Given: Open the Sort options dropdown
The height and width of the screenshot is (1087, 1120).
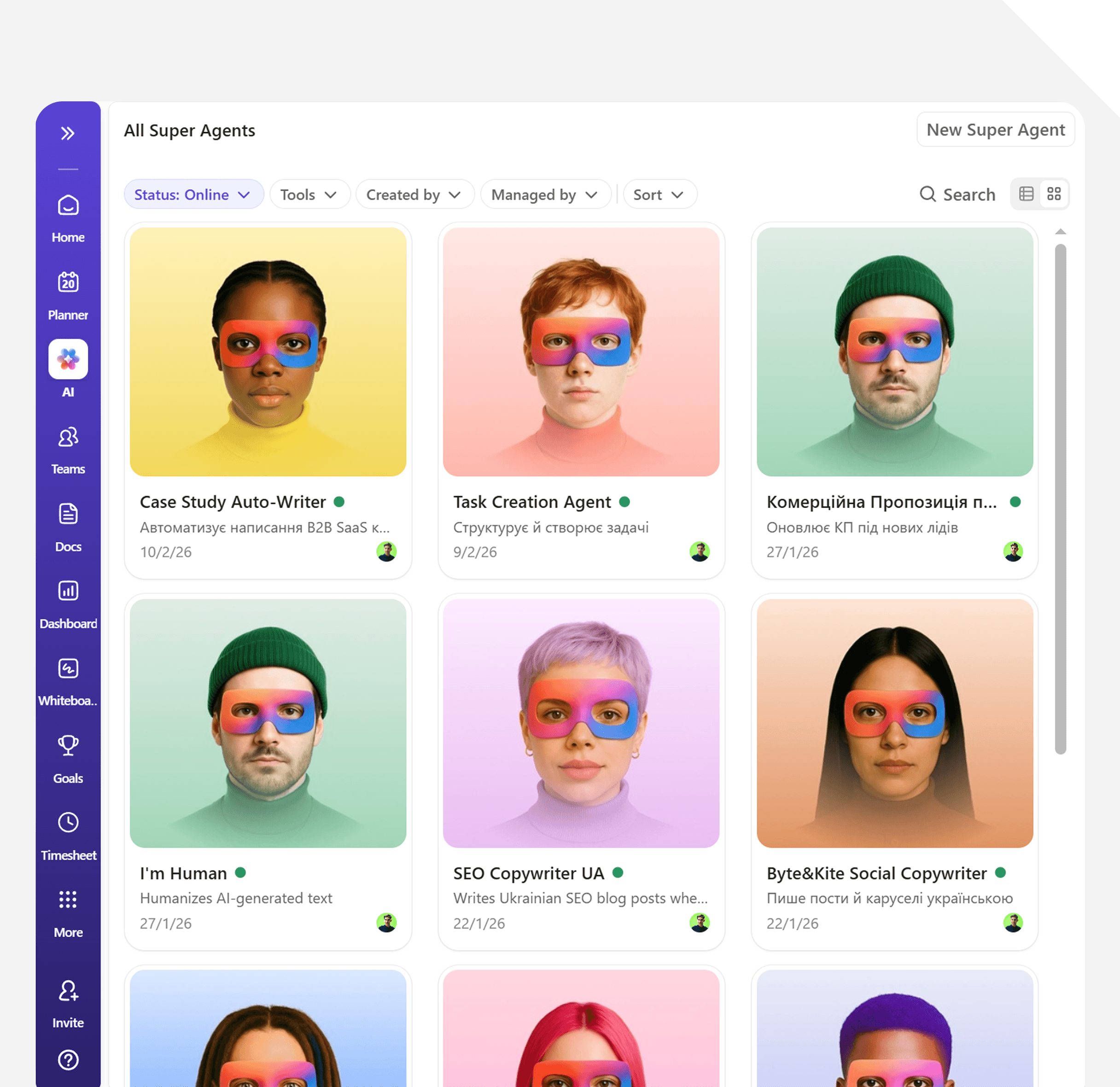Looking at the screenshot, I should pyautogui.click(x=659, y=195).
